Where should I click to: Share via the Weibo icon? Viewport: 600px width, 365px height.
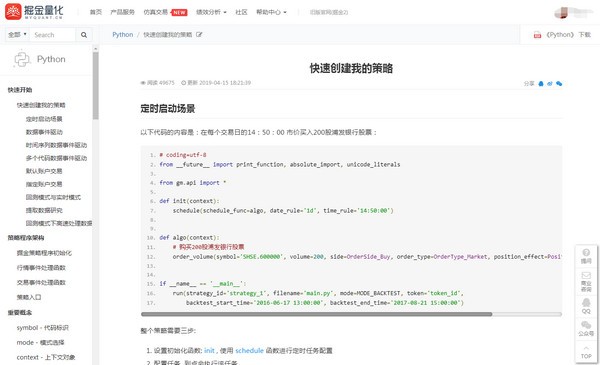[x=549, y=83]
